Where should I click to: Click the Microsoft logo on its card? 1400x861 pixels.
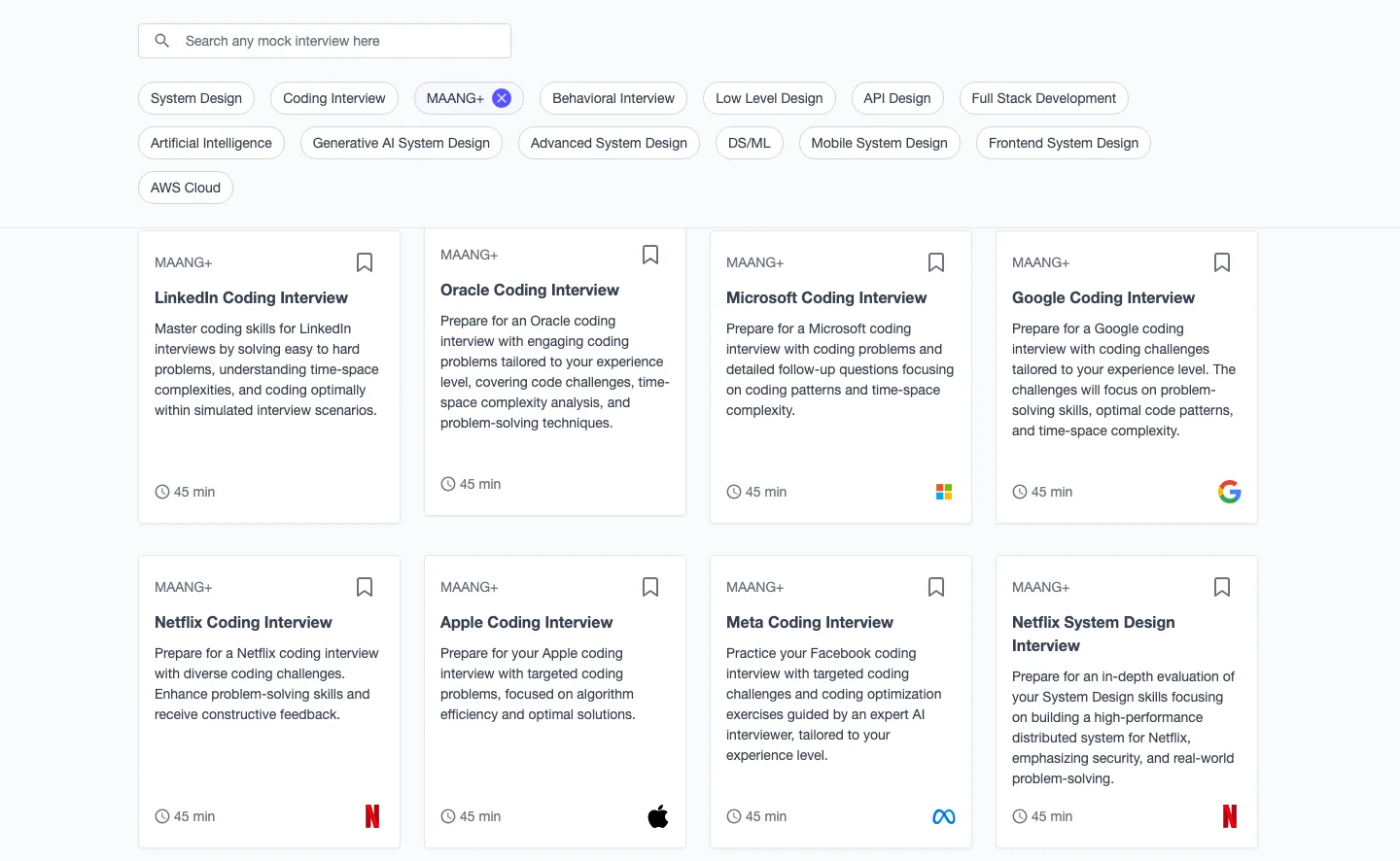(x=944, y=492)
